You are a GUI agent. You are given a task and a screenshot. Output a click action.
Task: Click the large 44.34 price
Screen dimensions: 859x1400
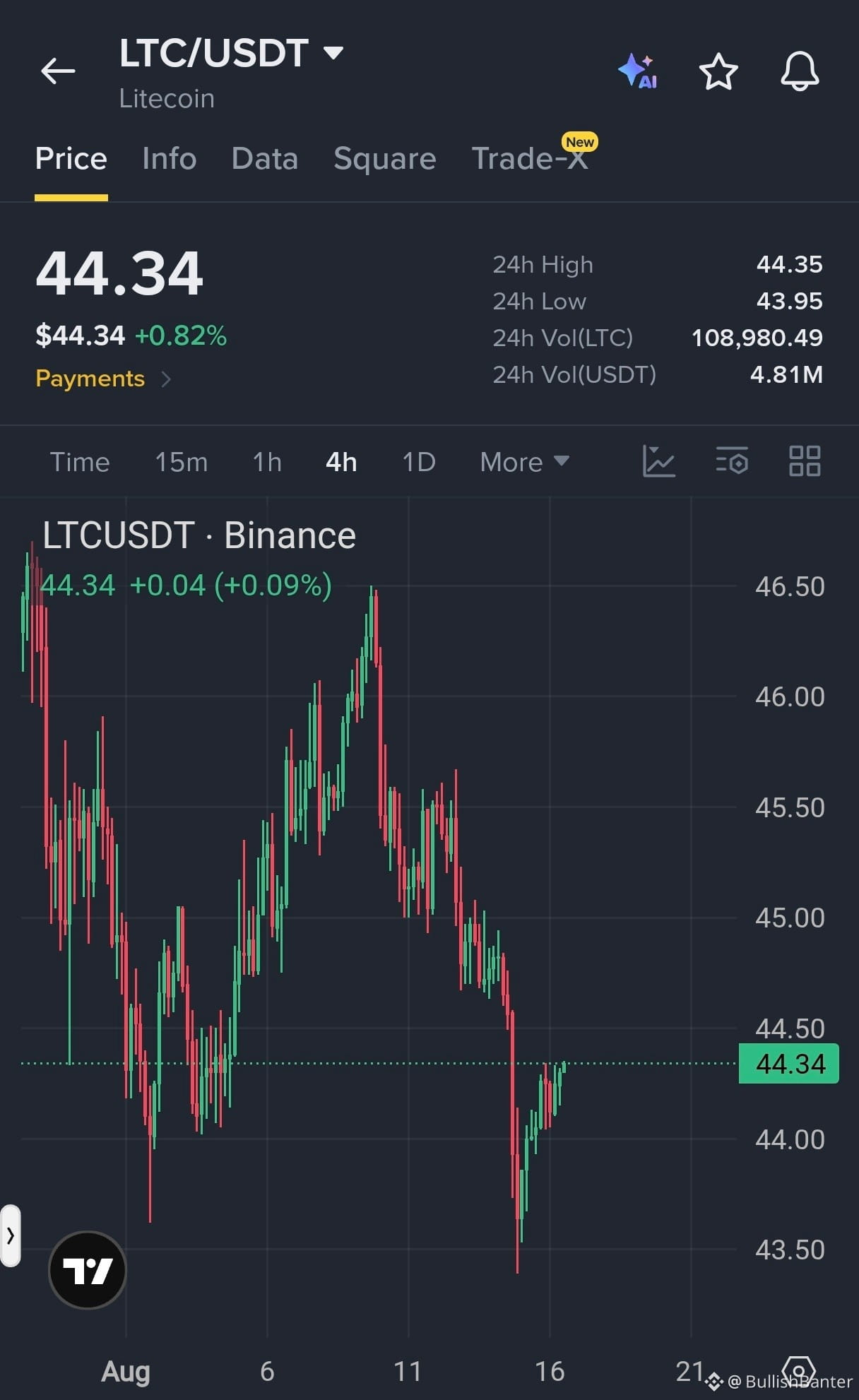point(119,274)
